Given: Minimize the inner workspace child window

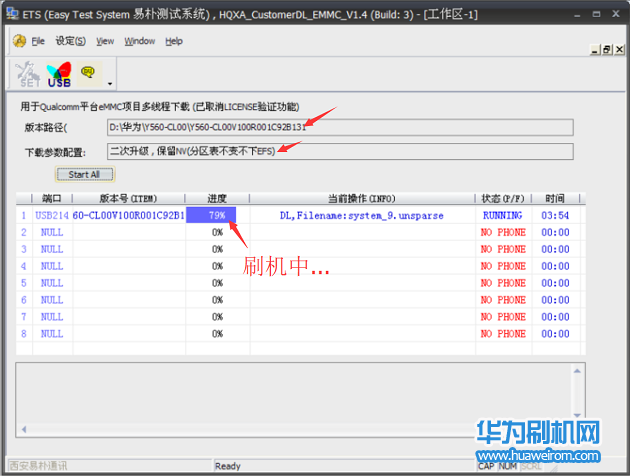Looking at the screenshot, I should click(x=595, y=49).
